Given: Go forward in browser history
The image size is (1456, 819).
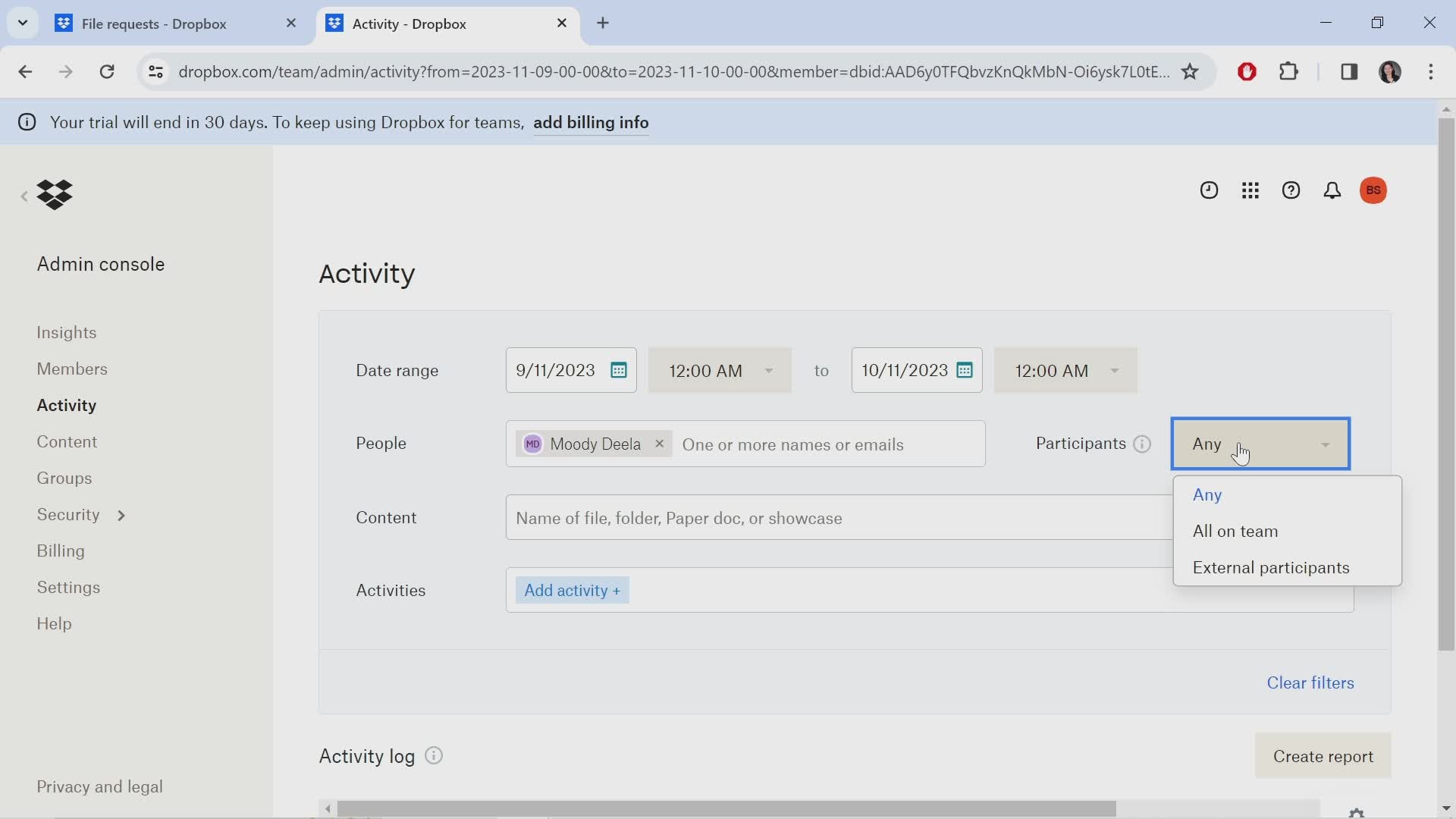Looking at the screenshot, I should click(66, 71).
